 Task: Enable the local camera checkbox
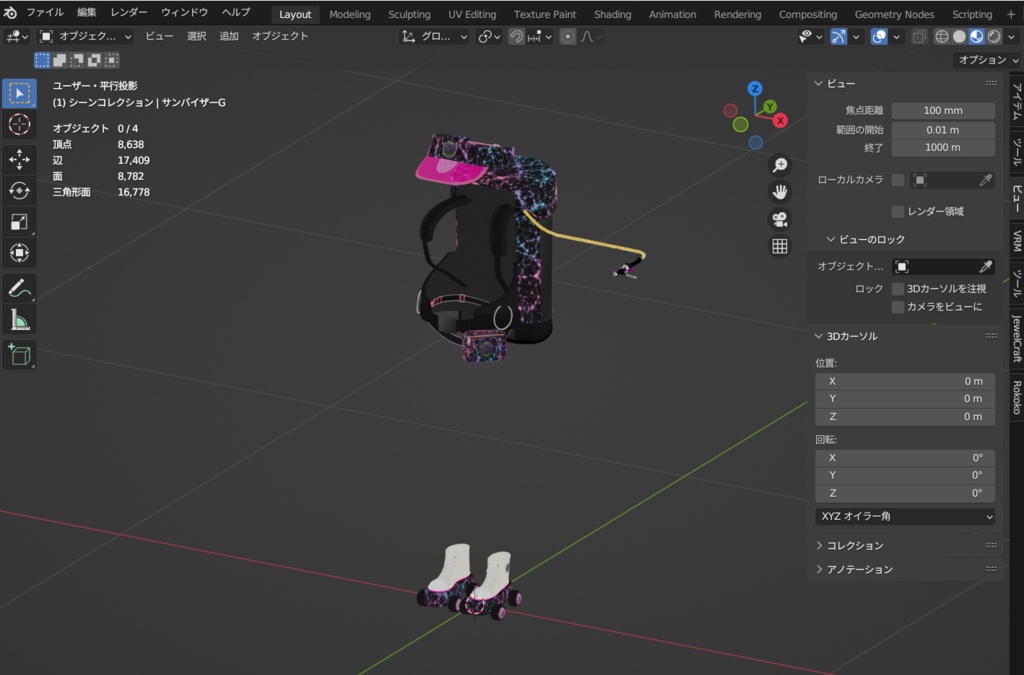(898, 180)
